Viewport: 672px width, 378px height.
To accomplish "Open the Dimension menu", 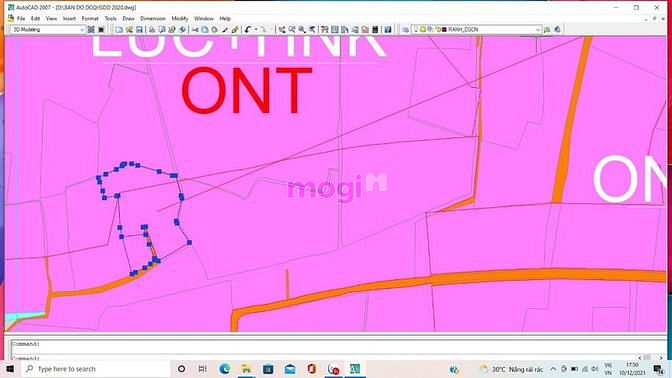I will click(x=153, y=18).
